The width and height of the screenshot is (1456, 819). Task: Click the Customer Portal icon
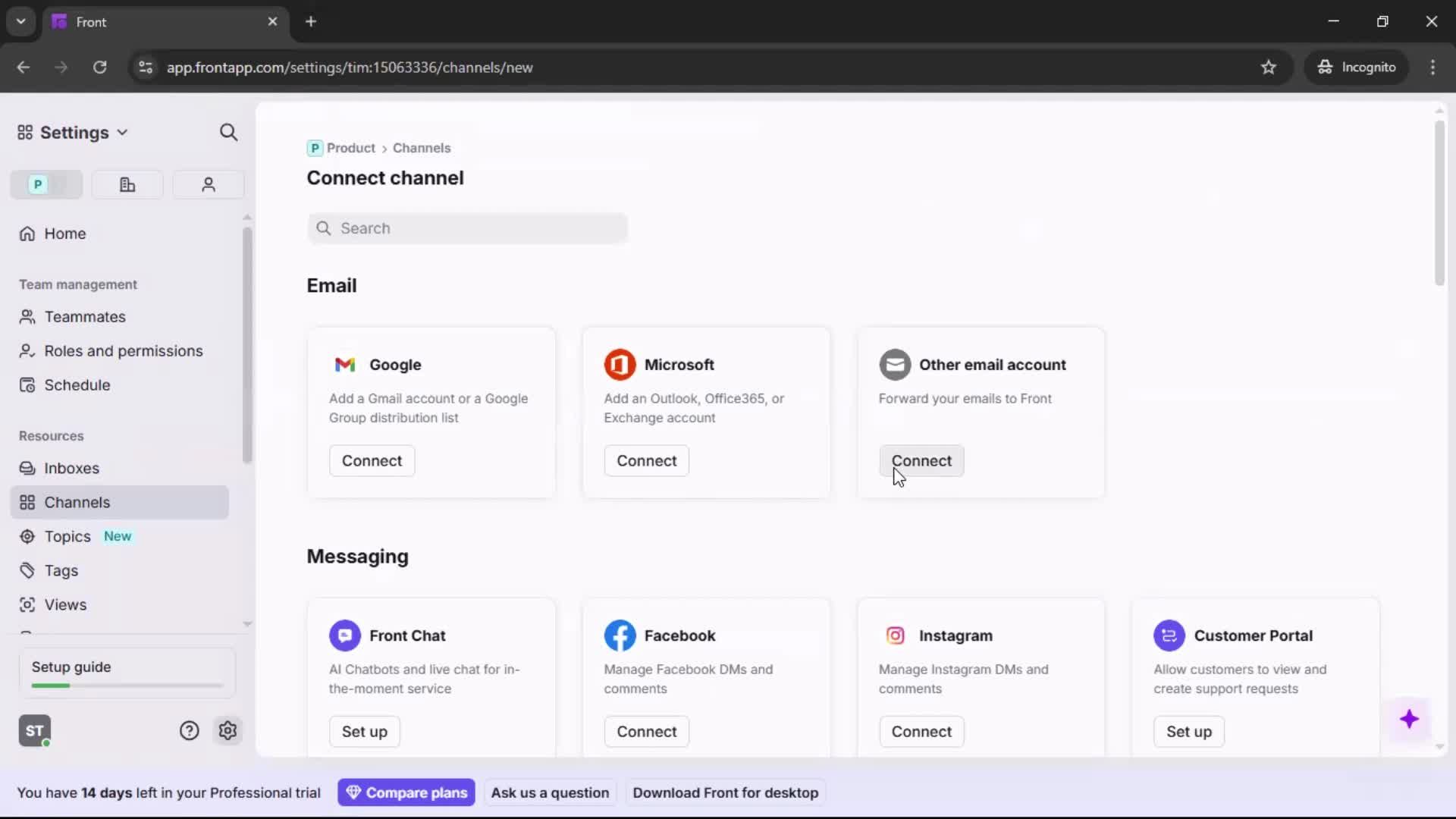pos(1169,635)
